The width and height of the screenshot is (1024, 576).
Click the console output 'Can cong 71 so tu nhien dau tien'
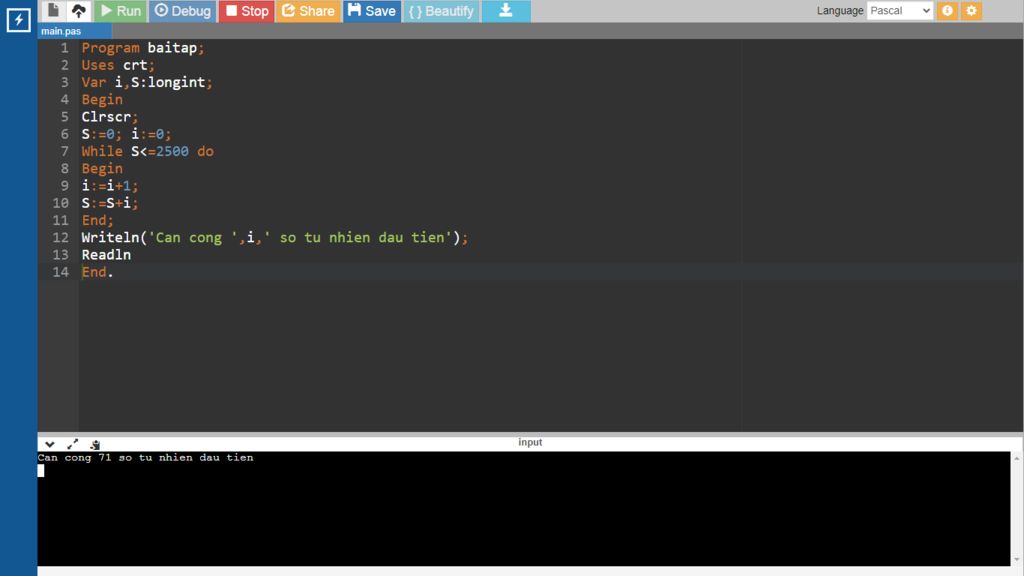[146, 458]
